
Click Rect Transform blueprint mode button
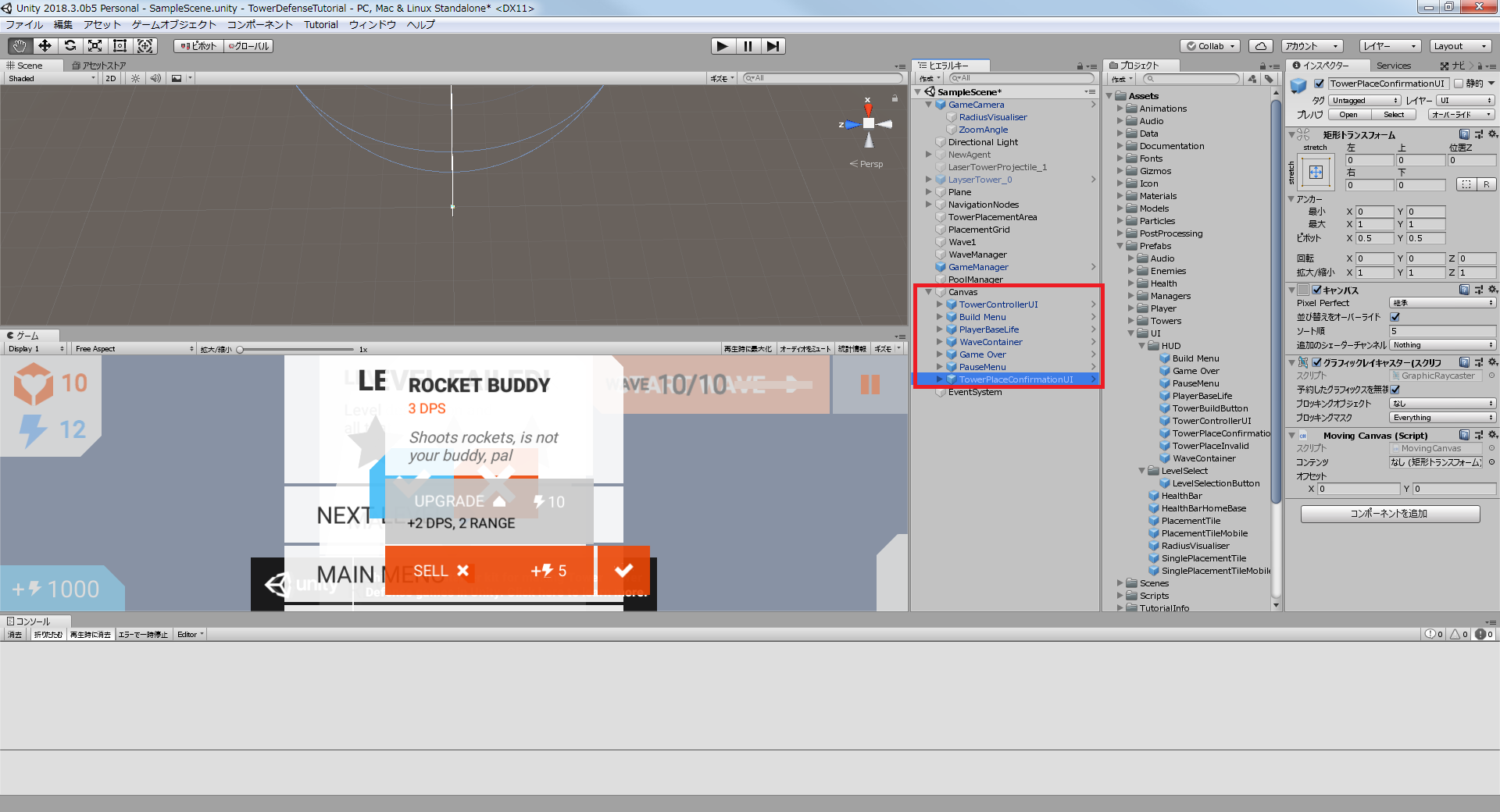[1466, 184]
